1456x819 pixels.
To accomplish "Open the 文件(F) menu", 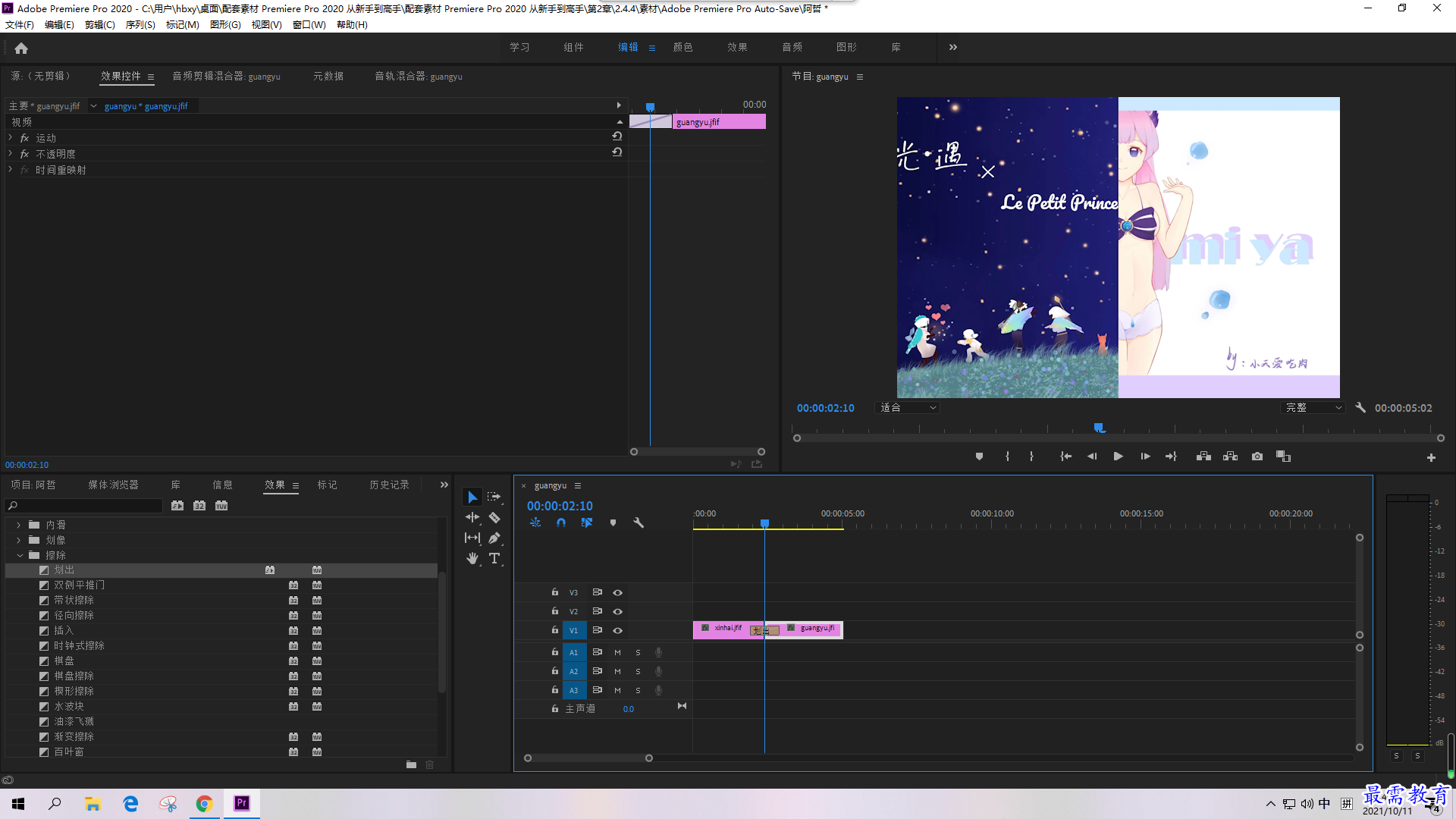I will pos(20,25).
